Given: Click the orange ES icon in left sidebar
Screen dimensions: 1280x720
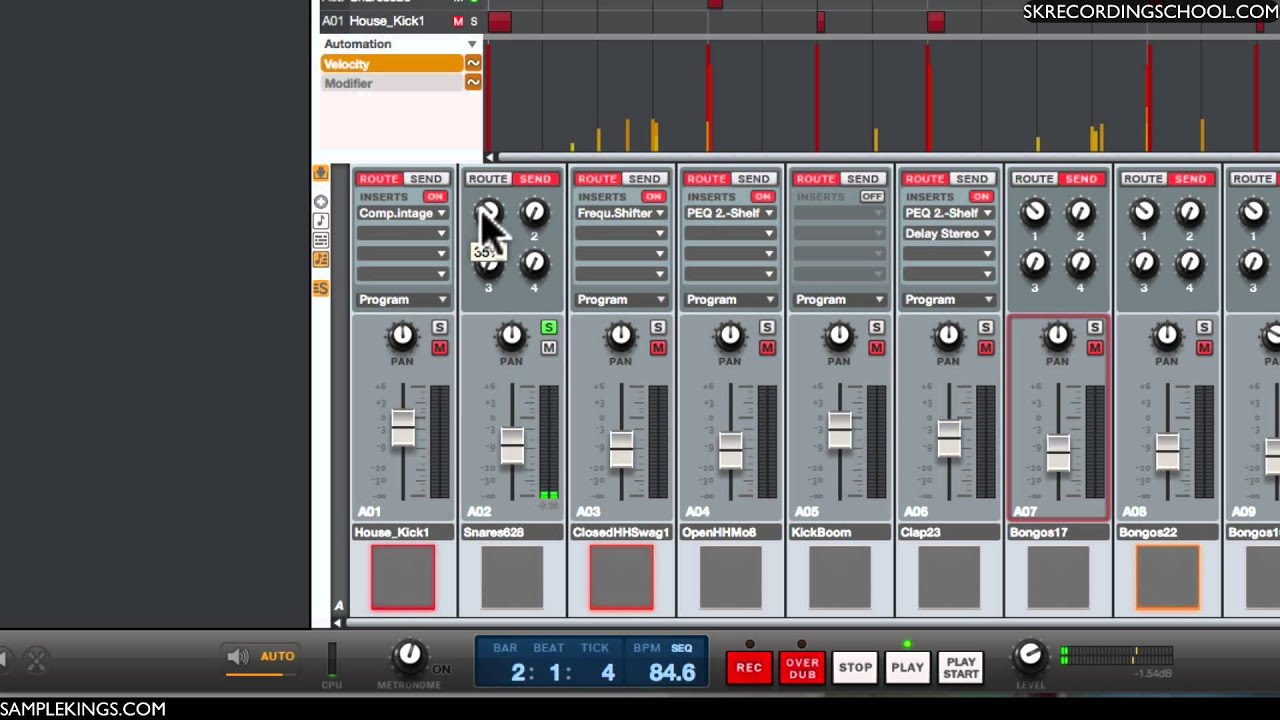Looking at the screenshot, I should pyautogui.click(x=321, y=288).
